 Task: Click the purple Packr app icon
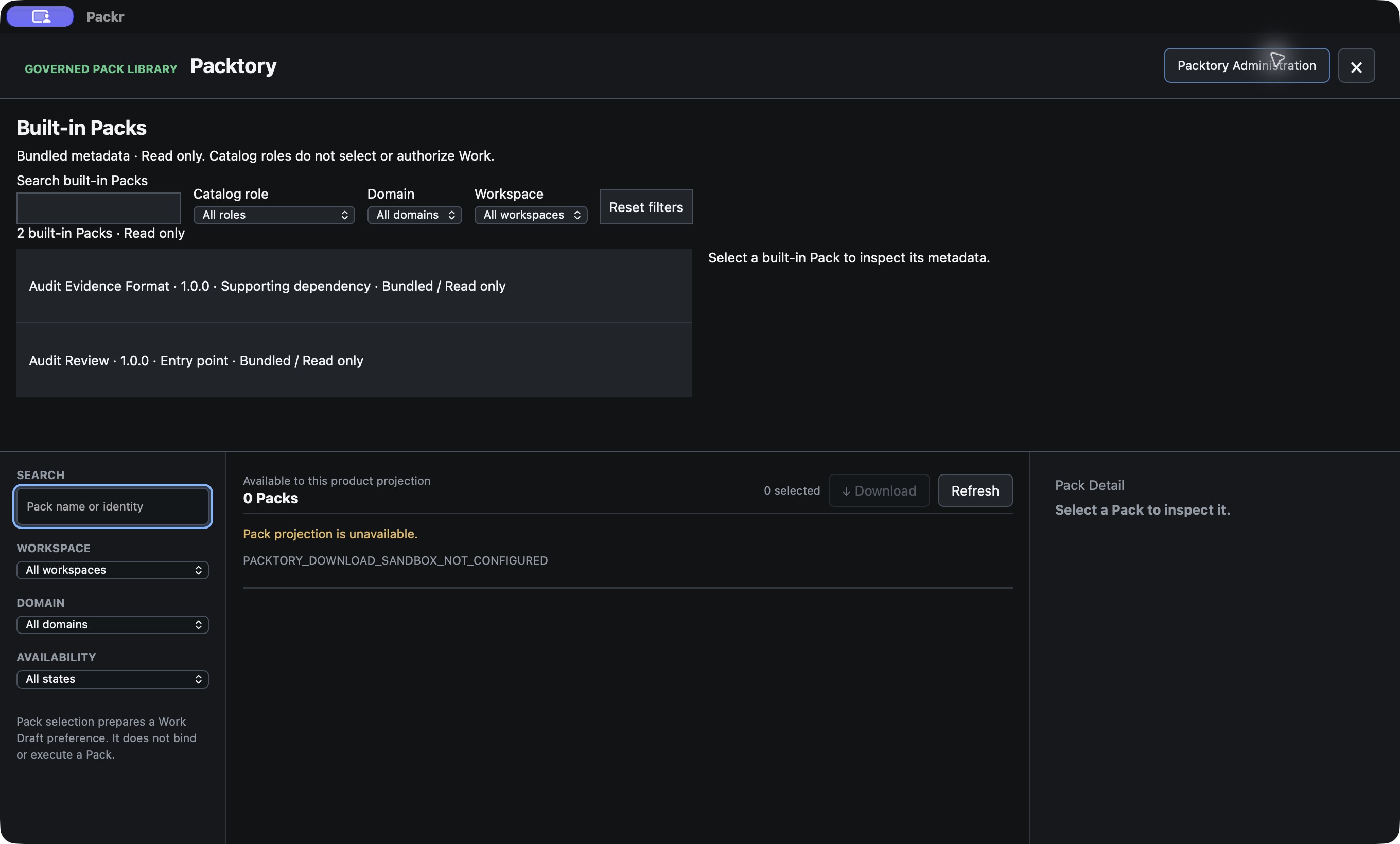(40, 16)
